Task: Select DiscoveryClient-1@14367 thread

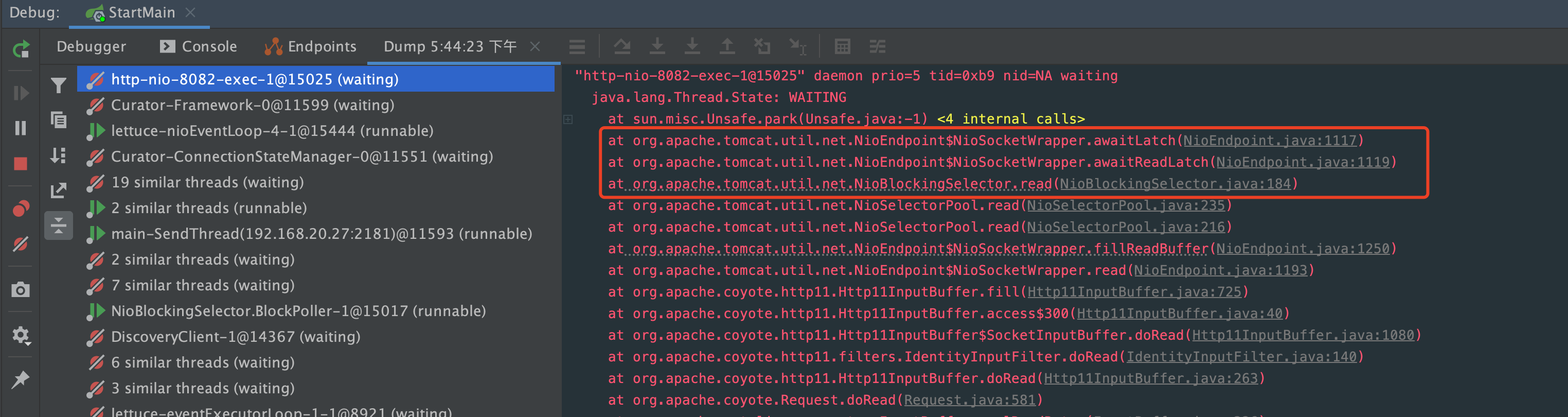Action: pos(316,337)
